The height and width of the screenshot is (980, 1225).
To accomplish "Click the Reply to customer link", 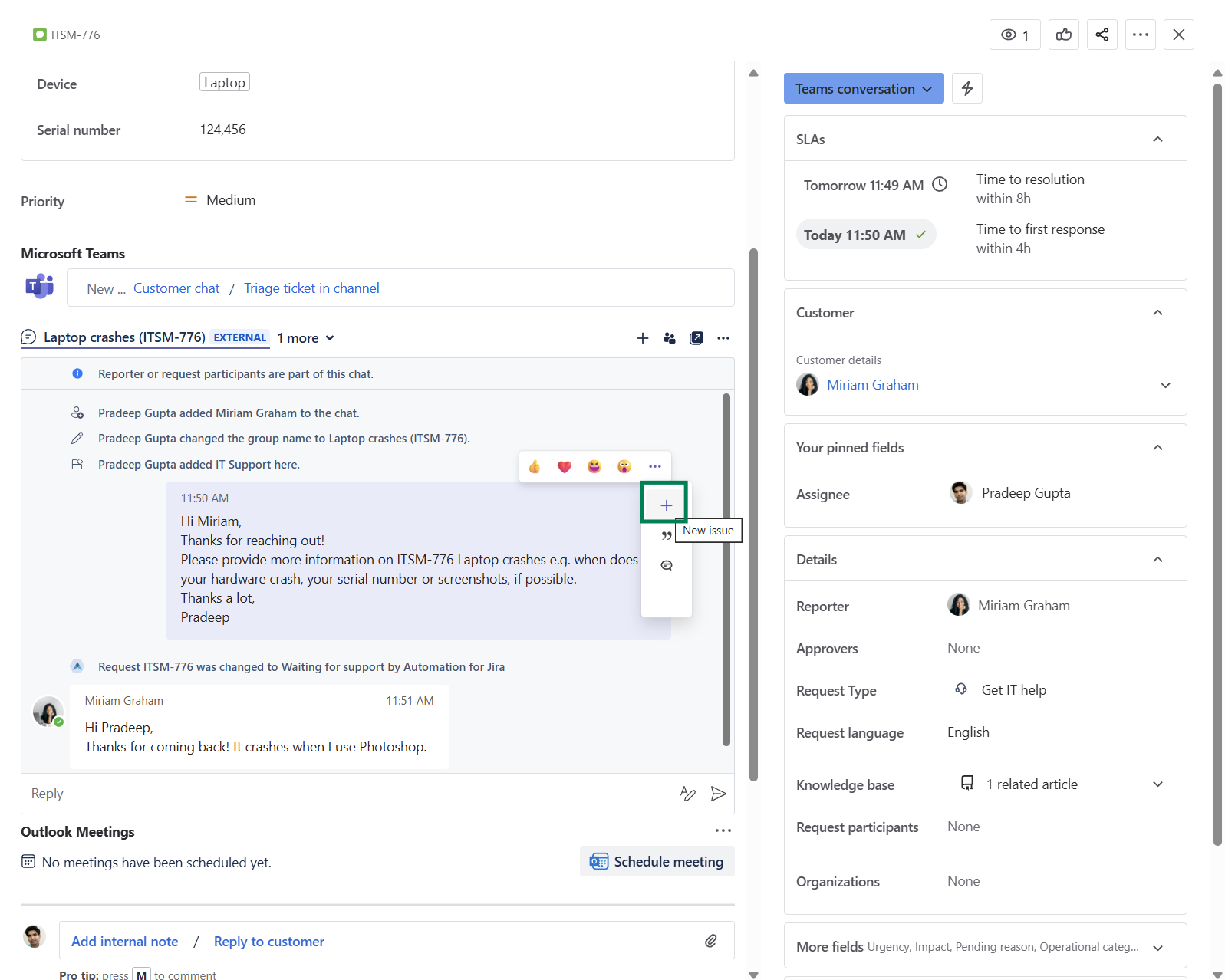I will (x=268, y=942).
